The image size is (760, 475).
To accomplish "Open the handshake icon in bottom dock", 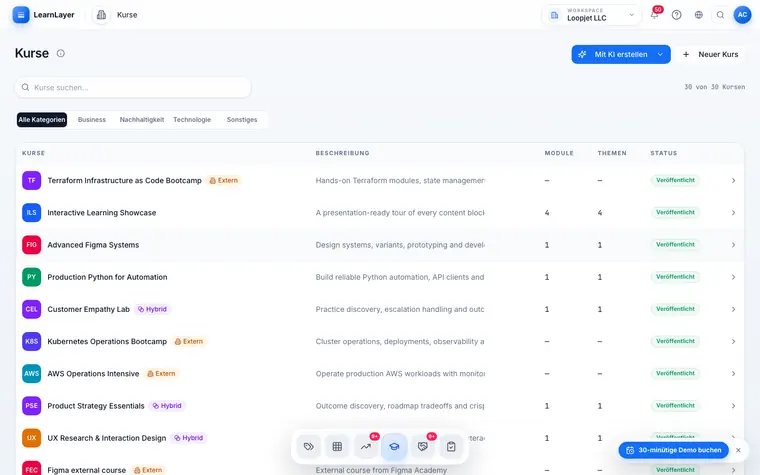I will (x=423, y=446).
